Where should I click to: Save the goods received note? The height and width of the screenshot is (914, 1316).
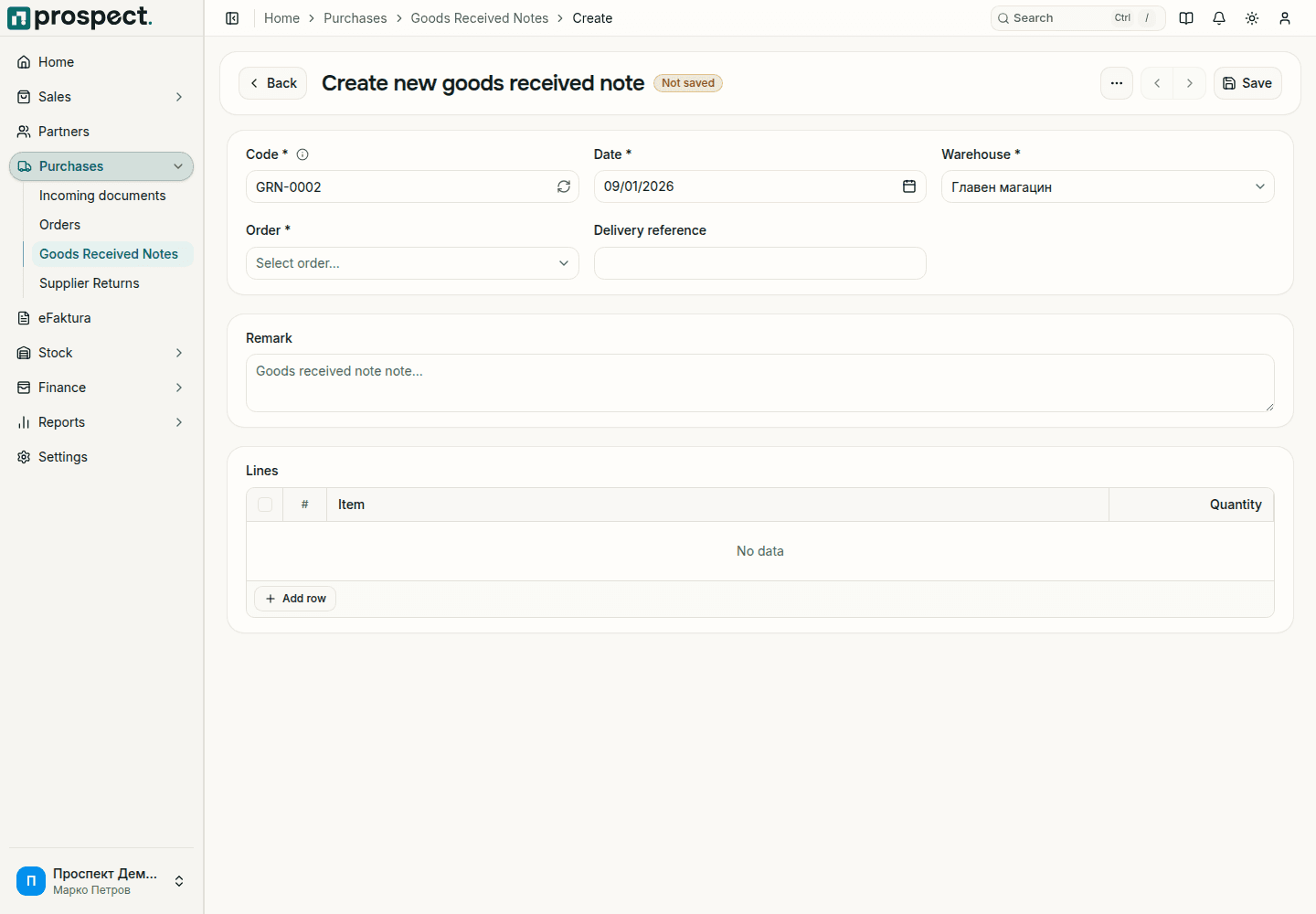coord(1247,83)
